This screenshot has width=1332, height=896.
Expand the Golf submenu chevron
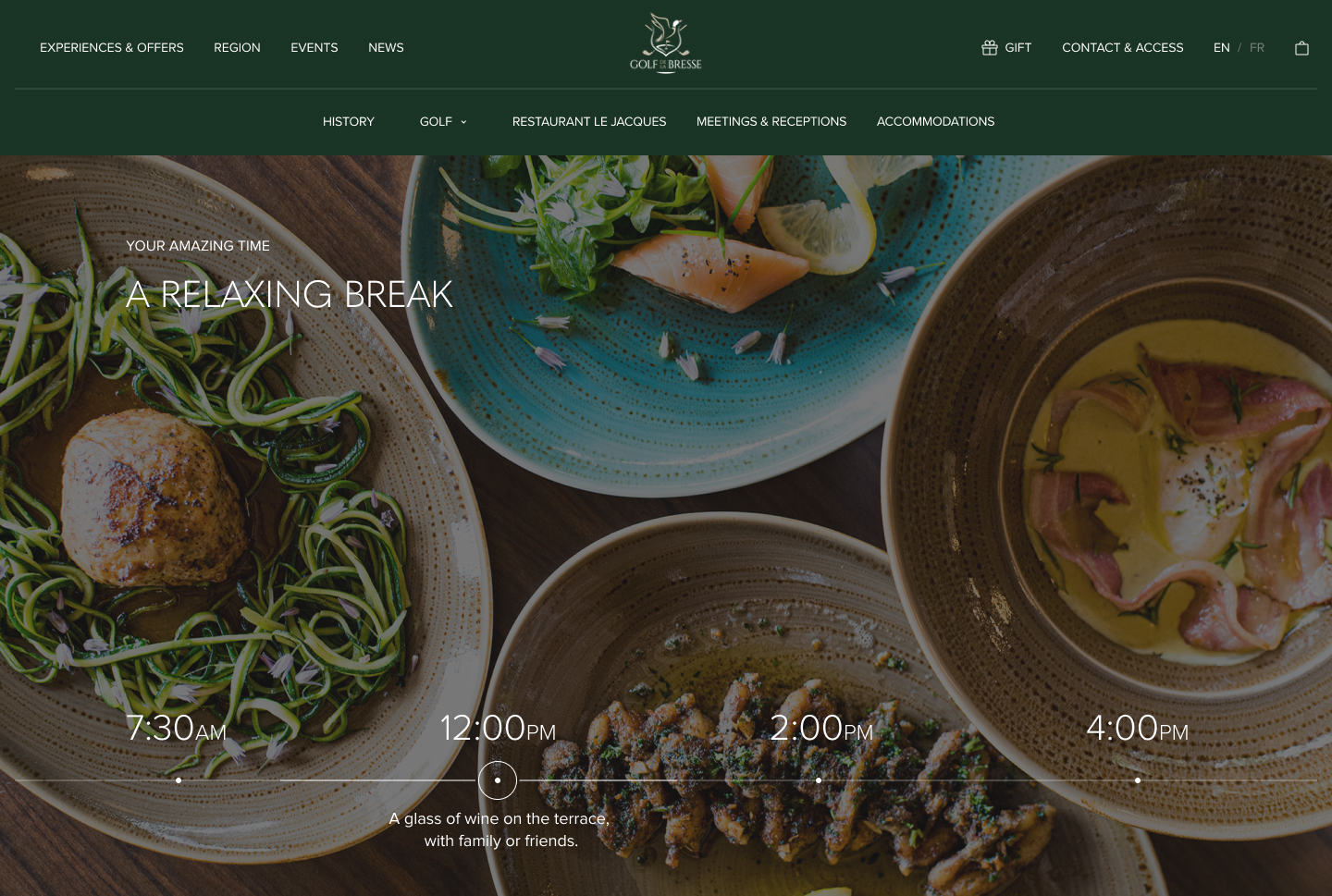[x=463, y=122]
